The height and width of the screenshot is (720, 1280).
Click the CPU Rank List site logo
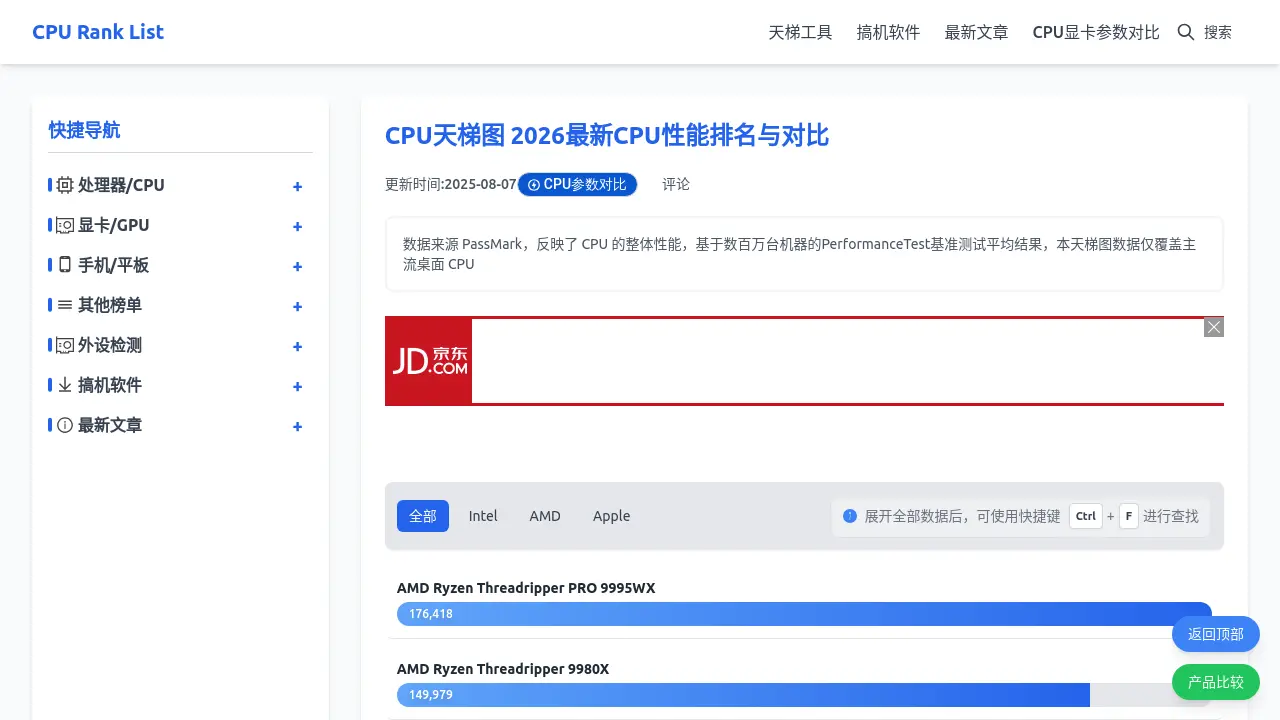[x=98, y=32]
